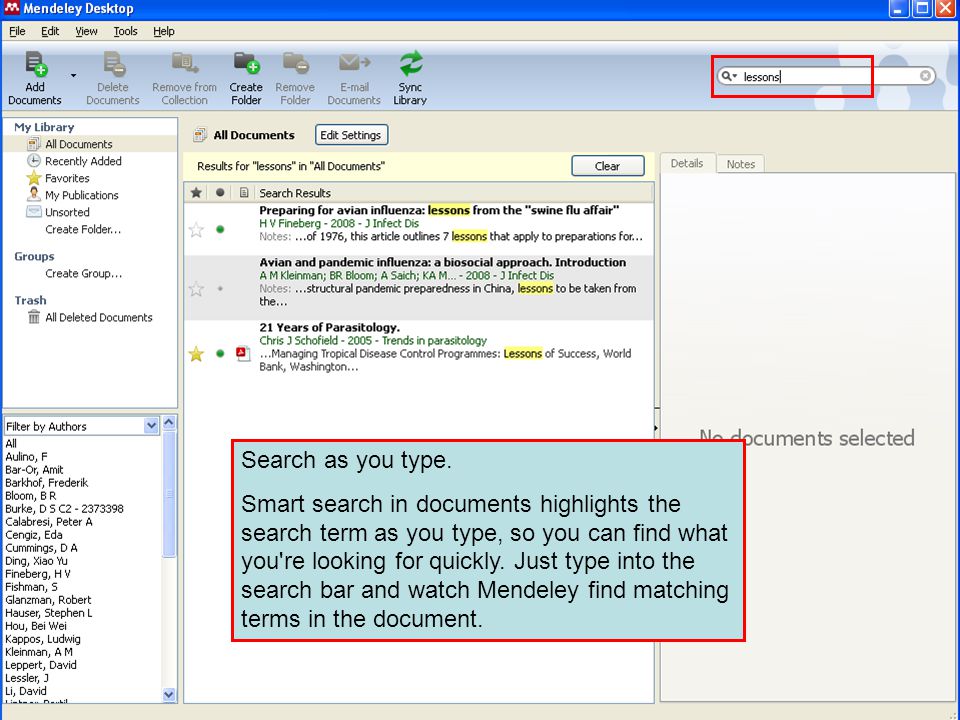The height and width of the screenshot is (720, 960).
Task: Filter by author Bar-Or, Amit
Action: click(x=34, y=470)
